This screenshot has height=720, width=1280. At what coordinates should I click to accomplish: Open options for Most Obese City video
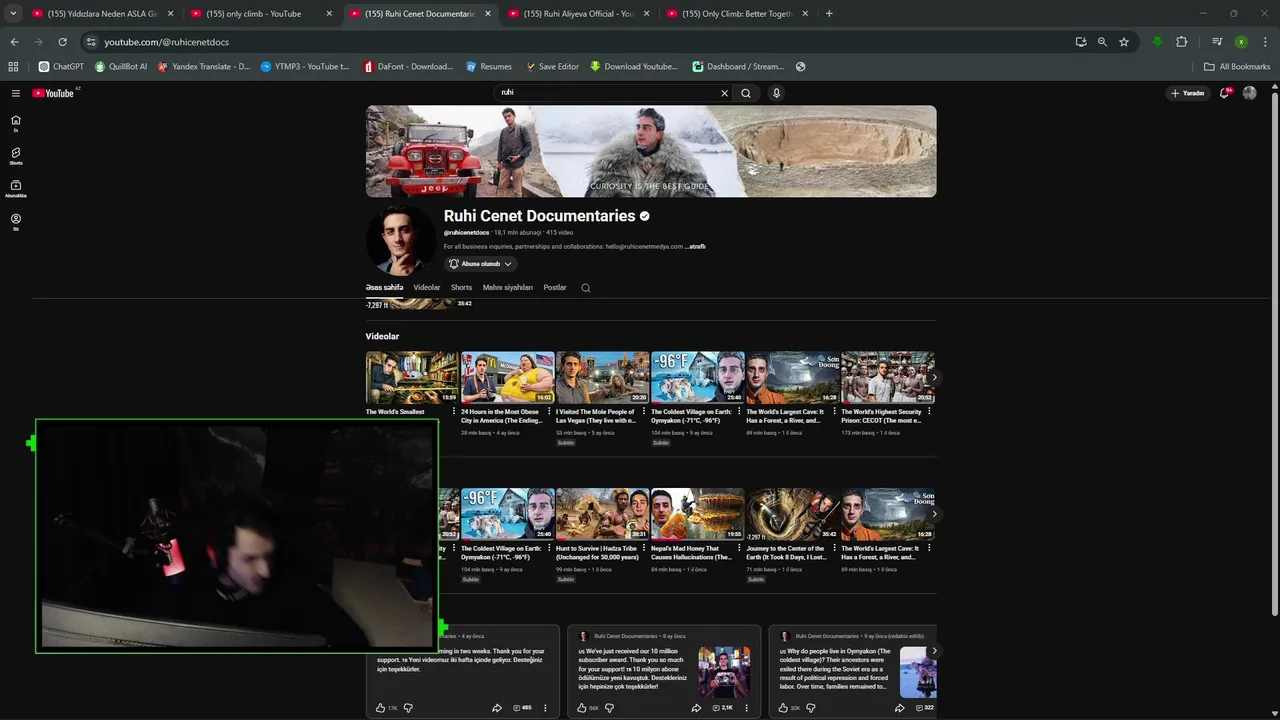point(548,412)
